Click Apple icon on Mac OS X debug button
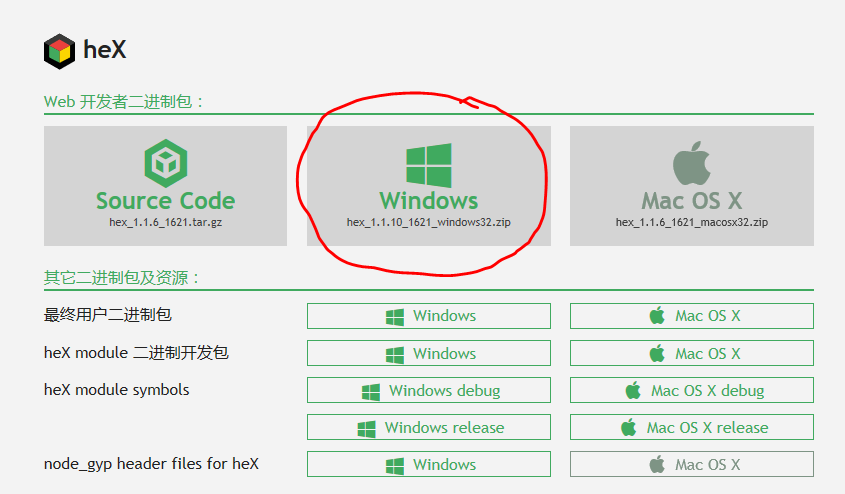 click(633, 390)
